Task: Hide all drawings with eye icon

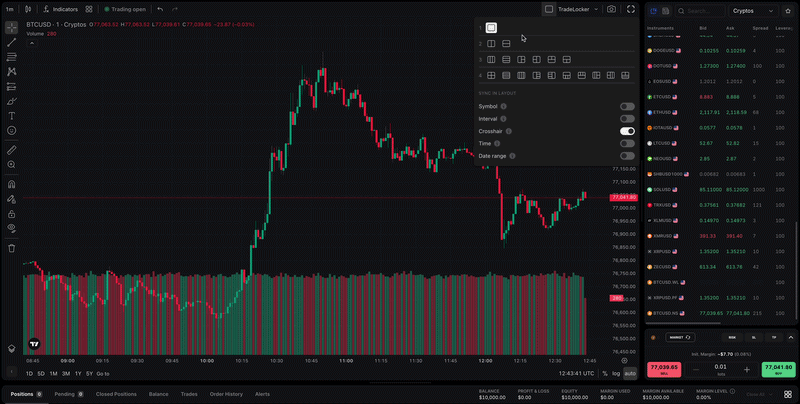Action: click(x=11, y=228)
